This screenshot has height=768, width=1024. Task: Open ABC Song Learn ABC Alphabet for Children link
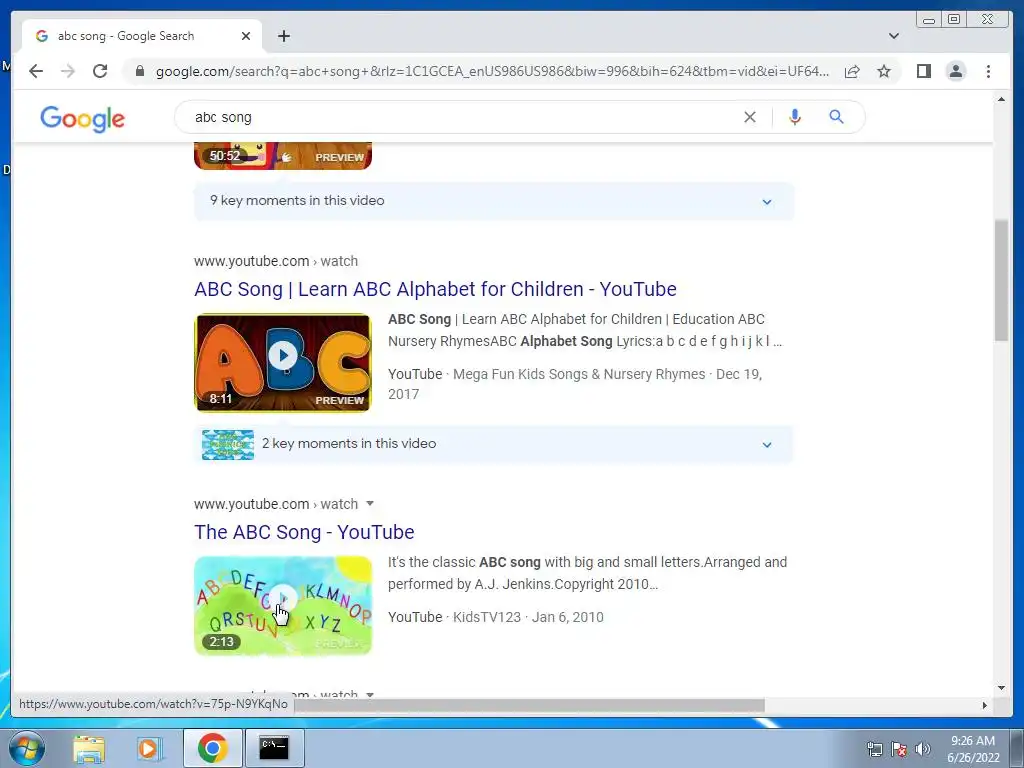coord(435,289)
